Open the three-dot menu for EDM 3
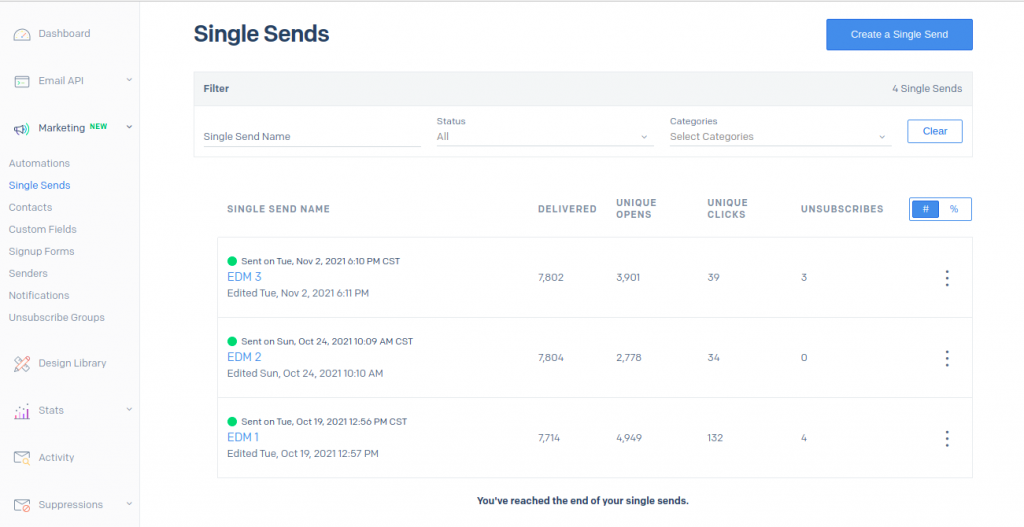 [x=947, y=278]
